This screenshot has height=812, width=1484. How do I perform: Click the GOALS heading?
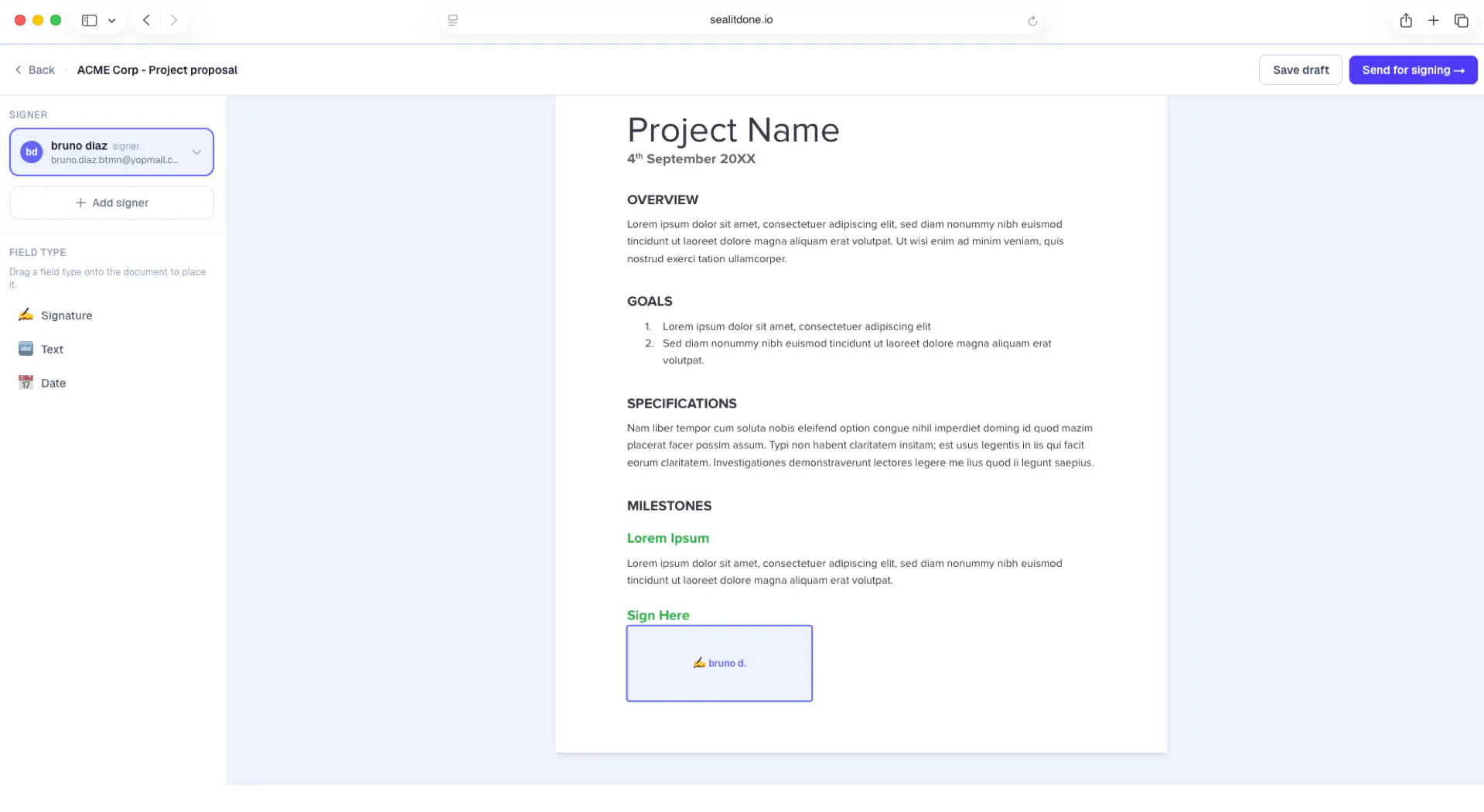pos(650,302)
